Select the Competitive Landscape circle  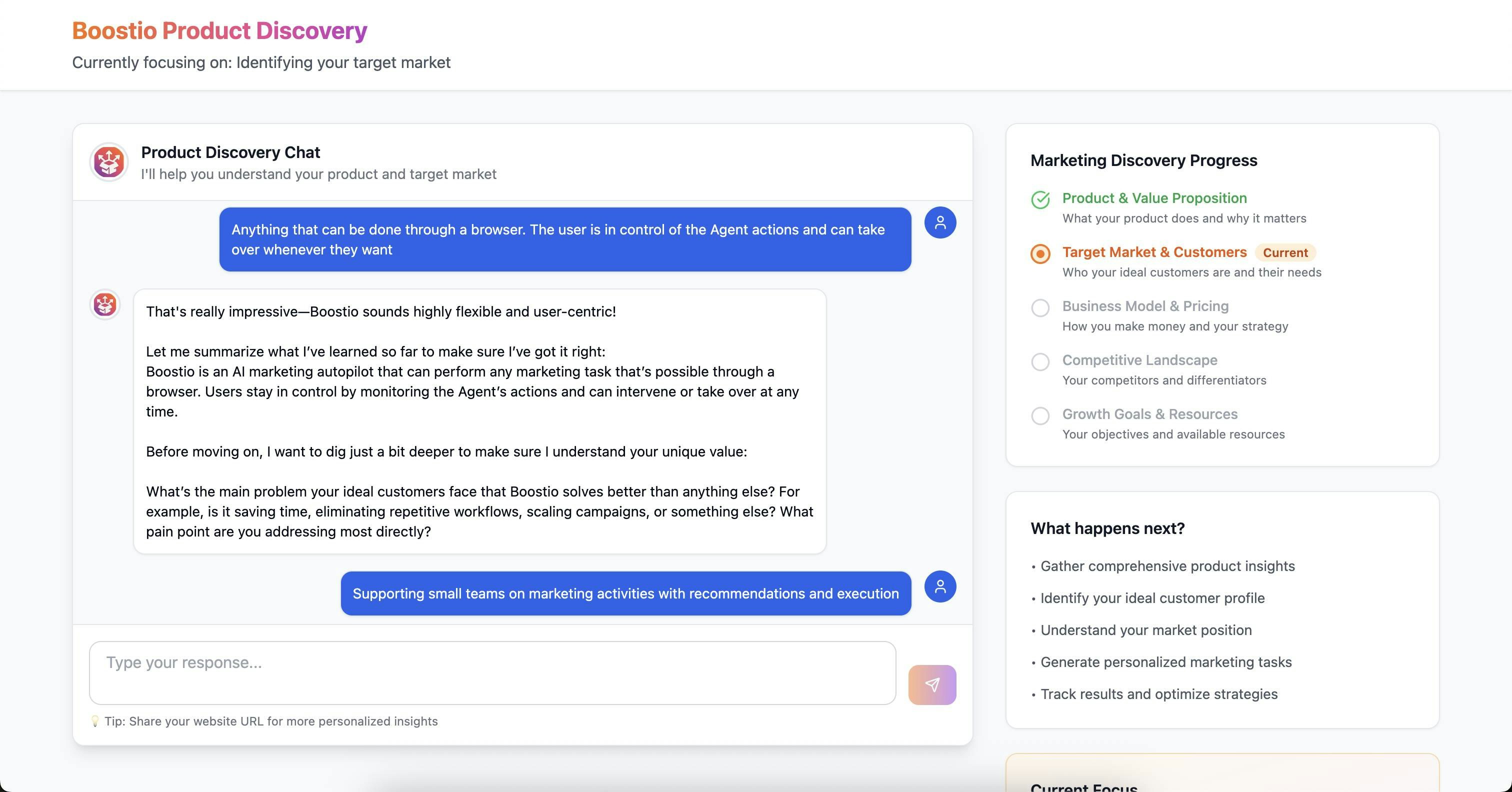click(1040, 361)
